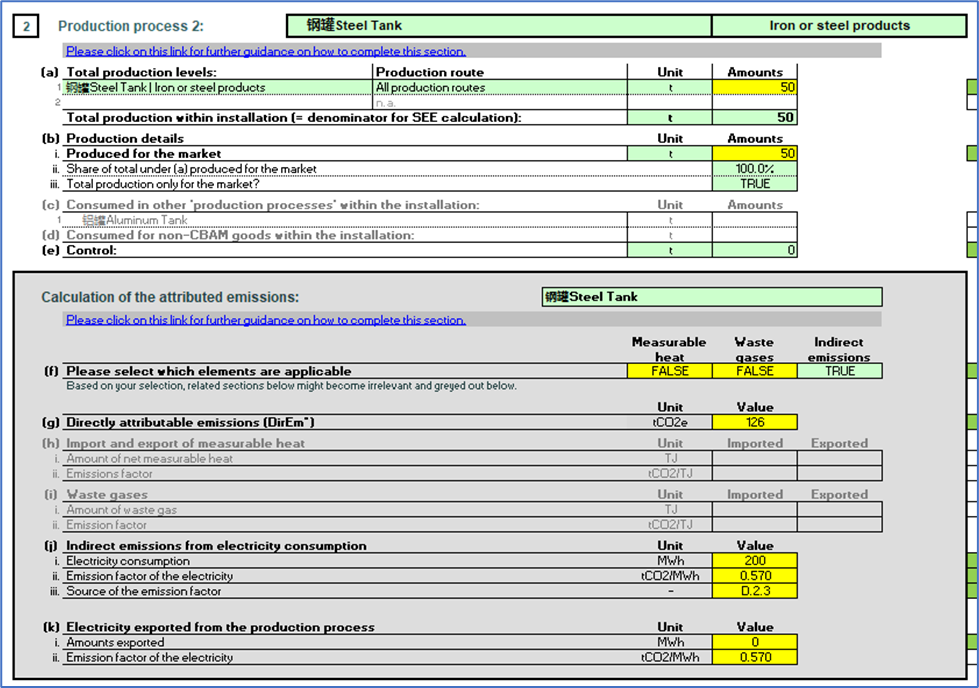Select the Control row value 0 cell
This screenshot has width=979, height=688.
(x=754, y=251)
